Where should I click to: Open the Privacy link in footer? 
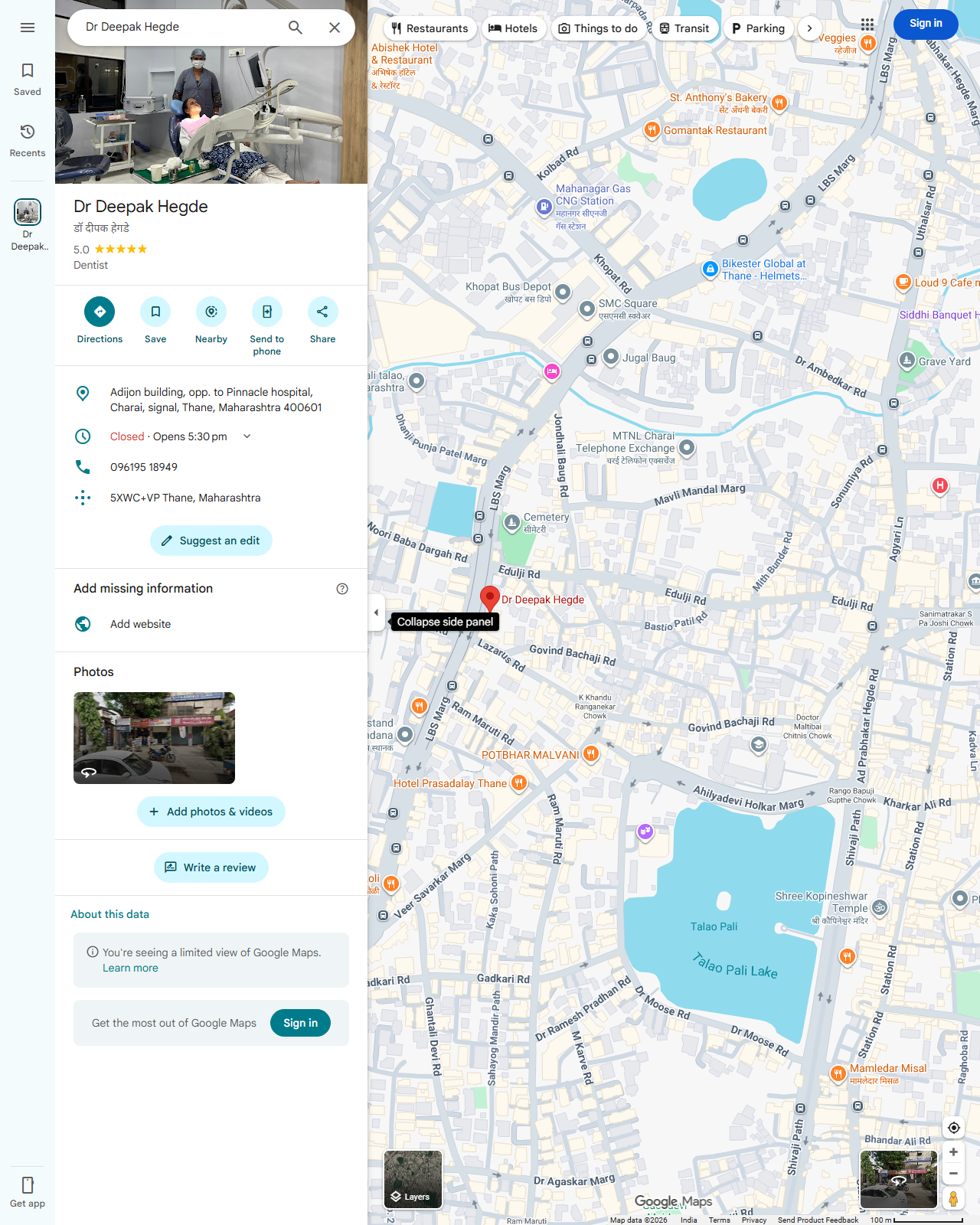pos(754,1220)
